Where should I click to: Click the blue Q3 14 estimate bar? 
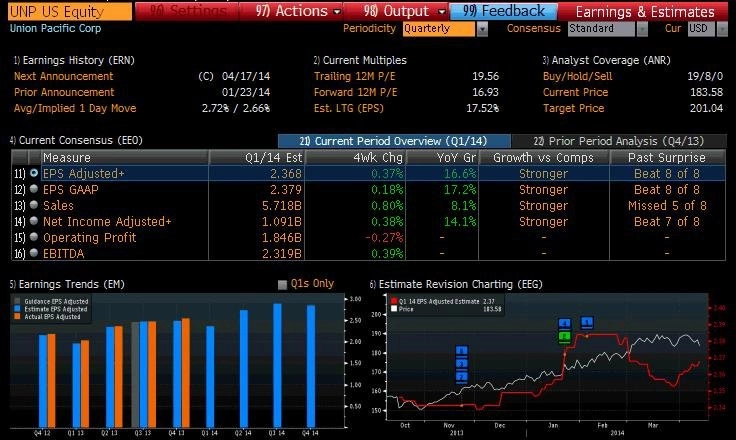click(x=277, y=365)
